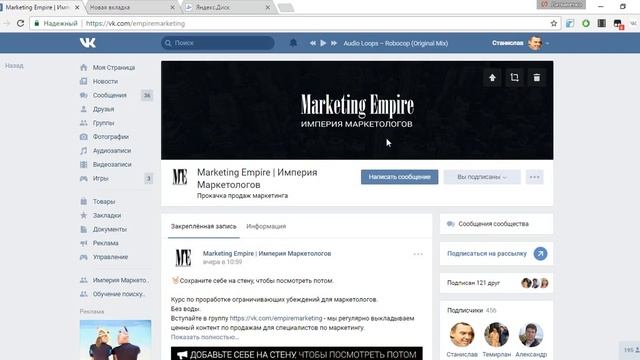Delete the cover with trash icon
640x360 pixels.
click(537, 78)
